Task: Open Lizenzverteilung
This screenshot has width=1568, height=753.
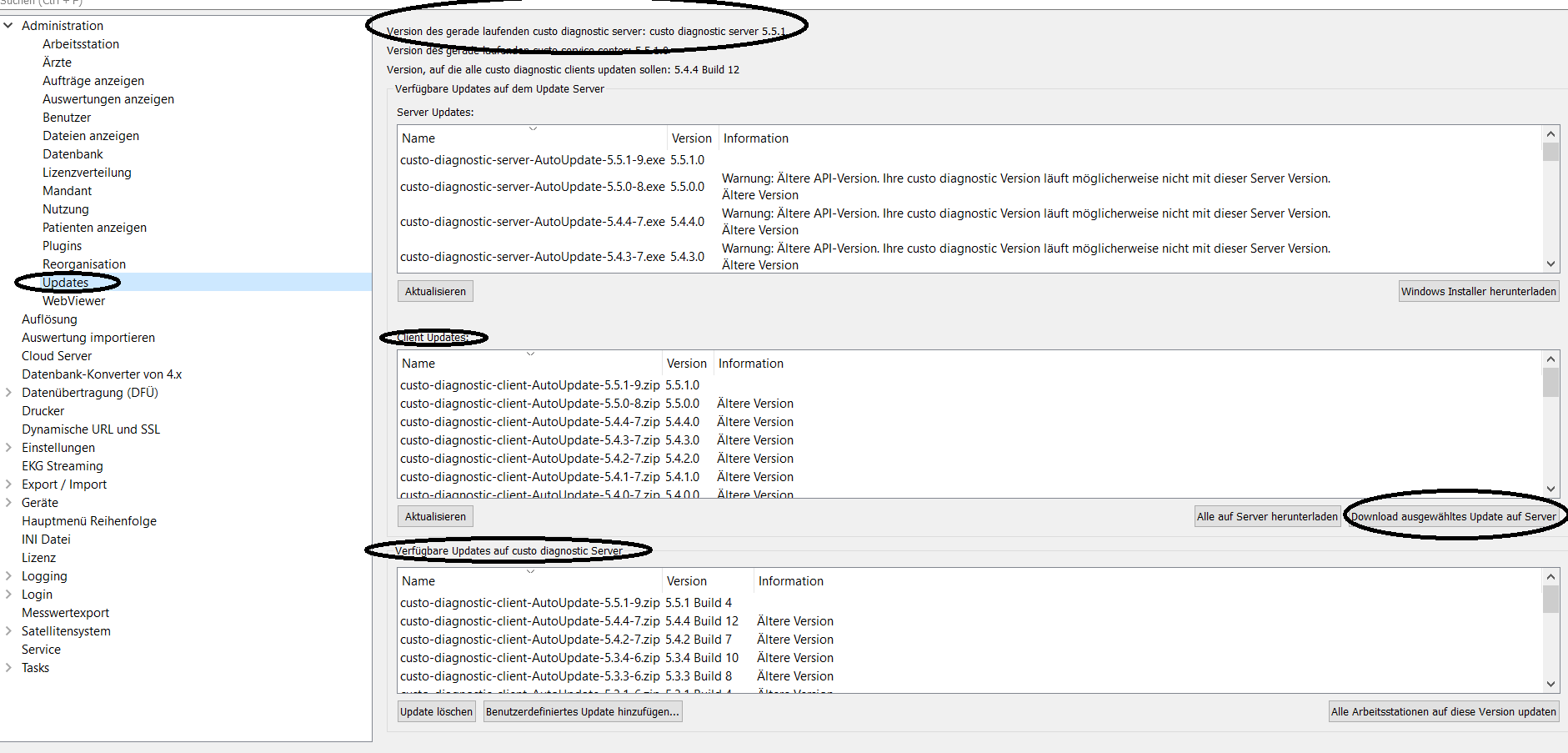Action: point(87,173)
